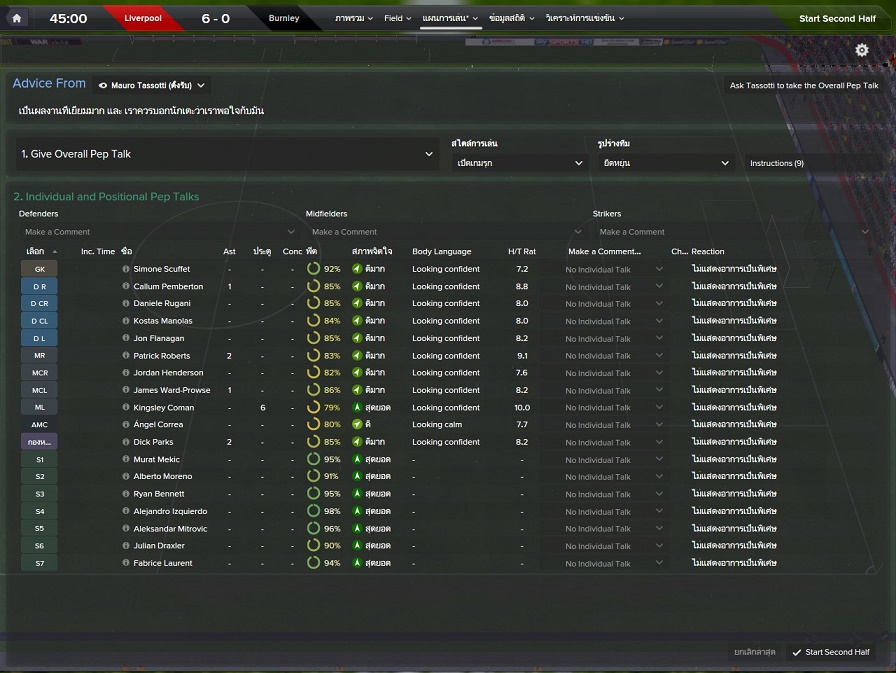Select GK position badge for Scuffet
This screenshot has height=673, width=896.
pyautogui.click(x=39, y=269)
